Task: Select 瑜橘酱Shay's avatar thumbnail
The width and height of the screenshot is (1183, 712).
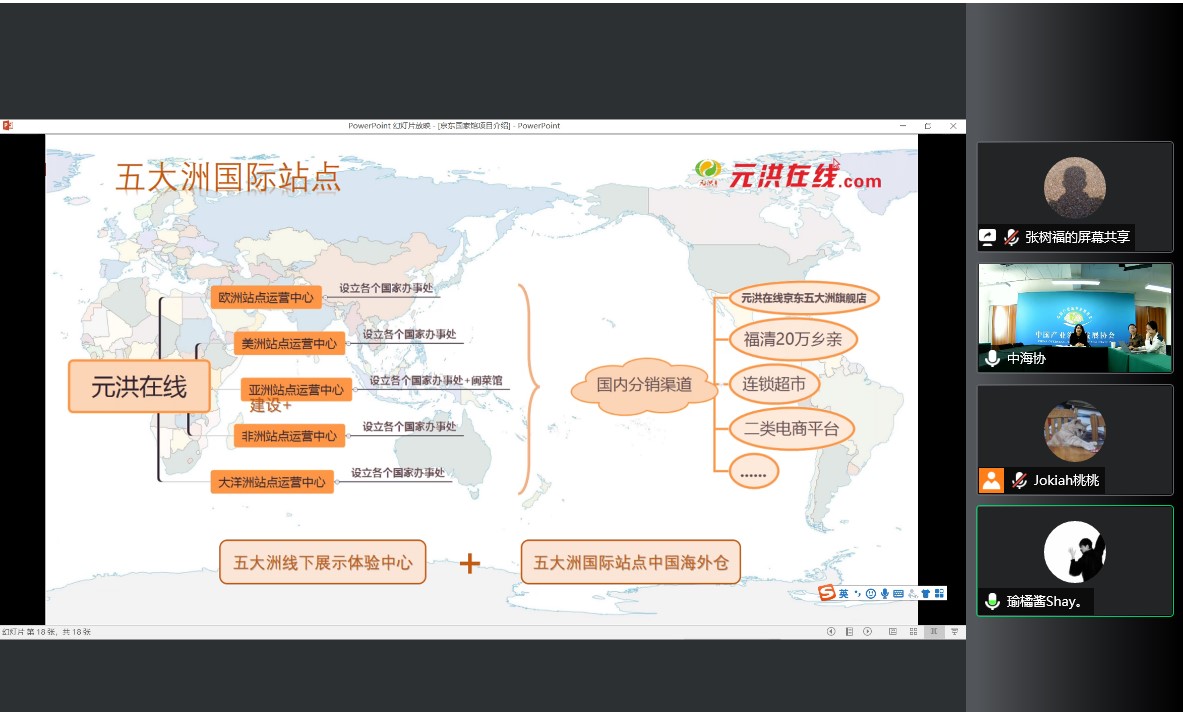Action: (x=1074, y=552)
